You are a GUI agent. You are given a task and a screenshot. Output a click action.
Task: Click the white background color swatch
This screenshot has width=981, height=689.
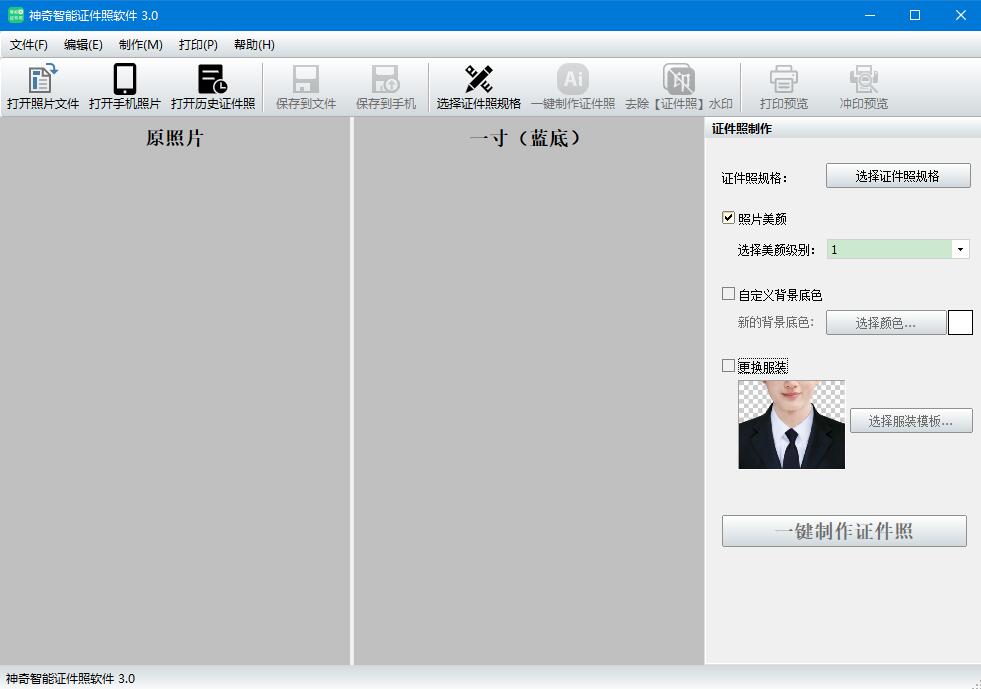960,323
